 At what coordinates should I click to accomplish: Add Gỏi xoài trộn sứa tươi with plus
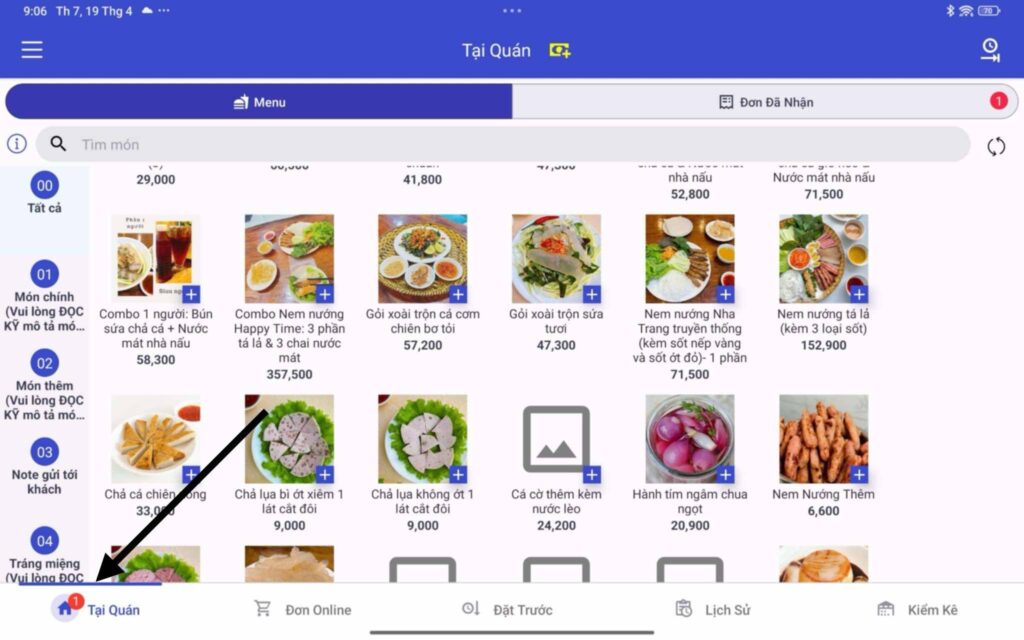tap(592, 295)
